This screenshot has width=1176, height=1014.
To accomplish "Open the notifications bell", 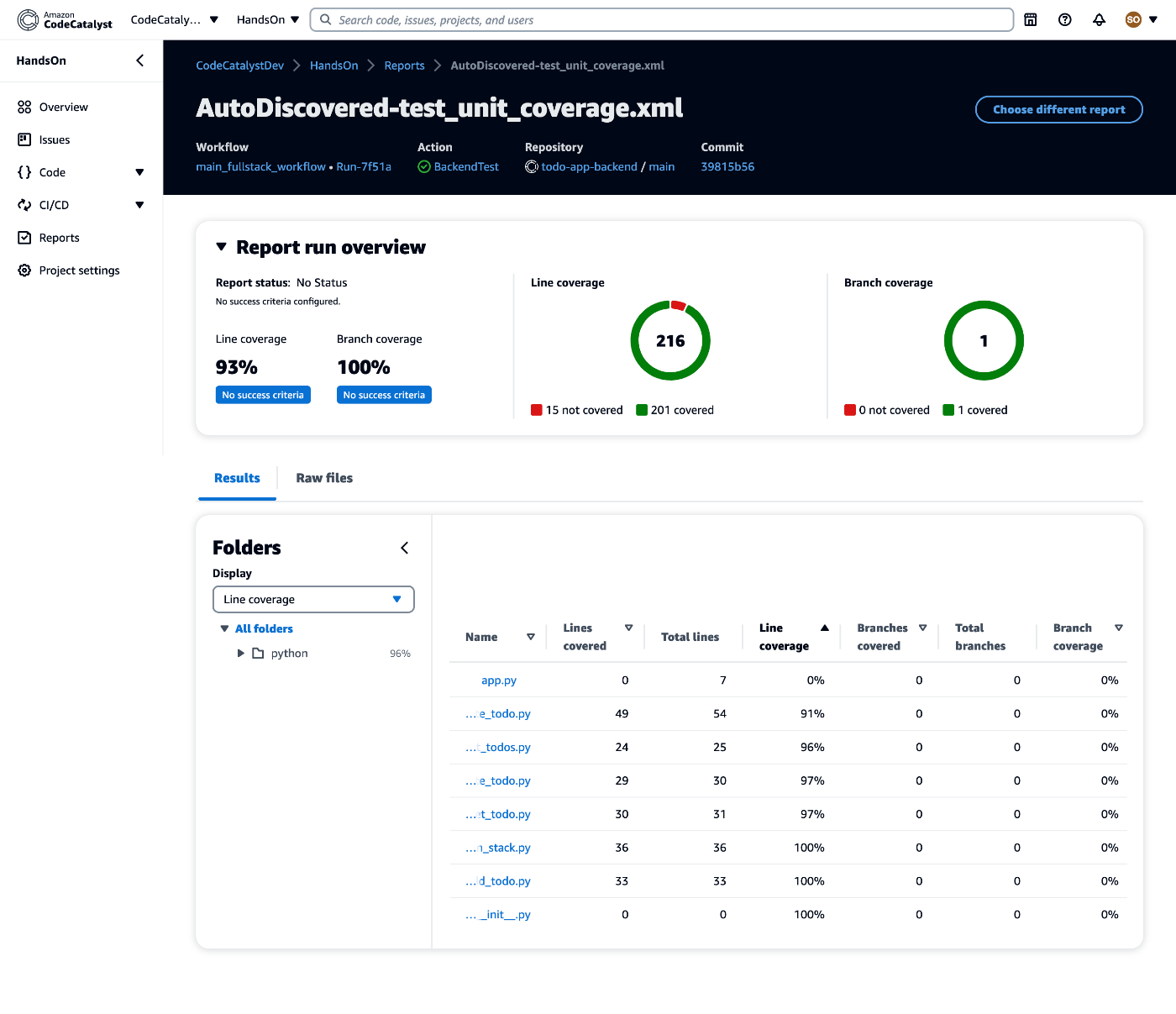I will (x=1099, y=20).
